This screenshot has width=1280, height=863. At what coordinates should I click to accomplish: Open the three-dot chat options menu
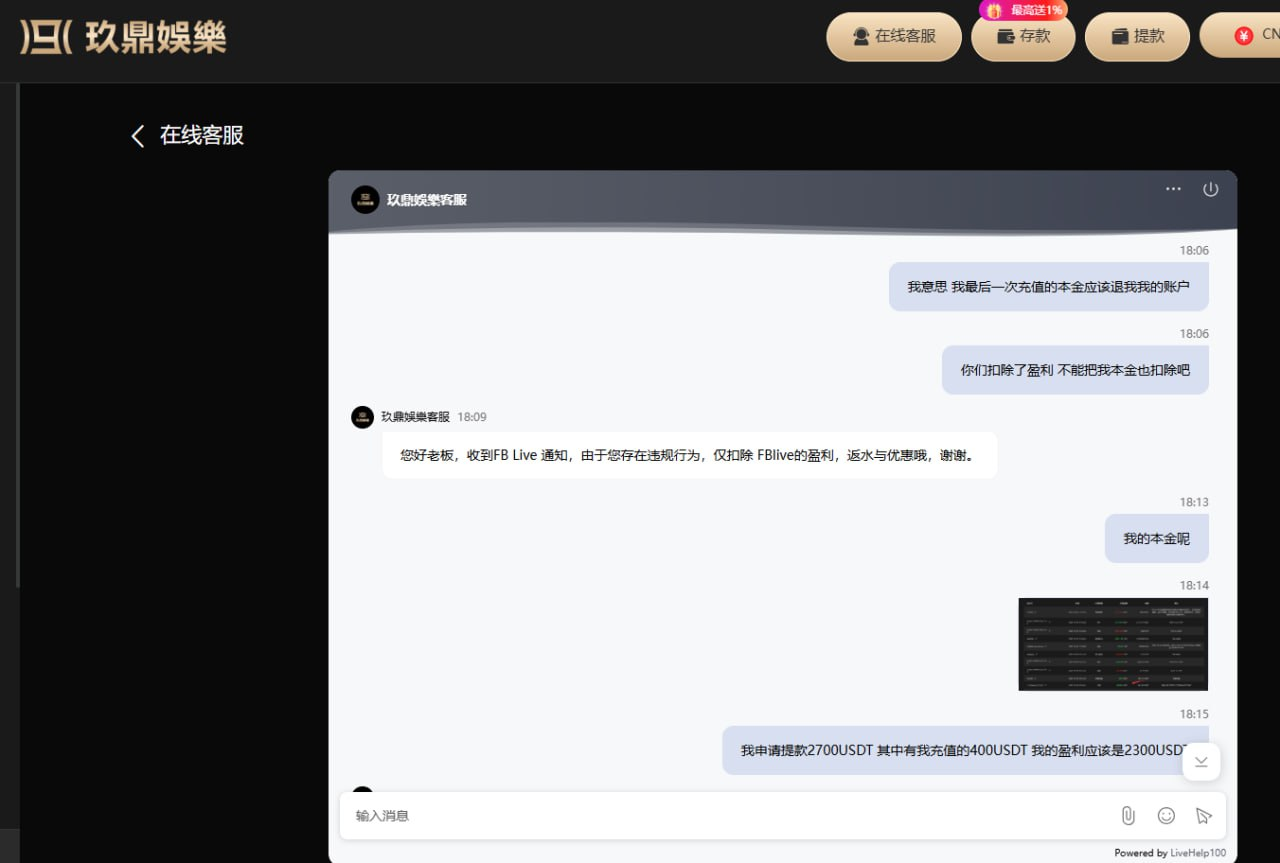coord(1172,188)
